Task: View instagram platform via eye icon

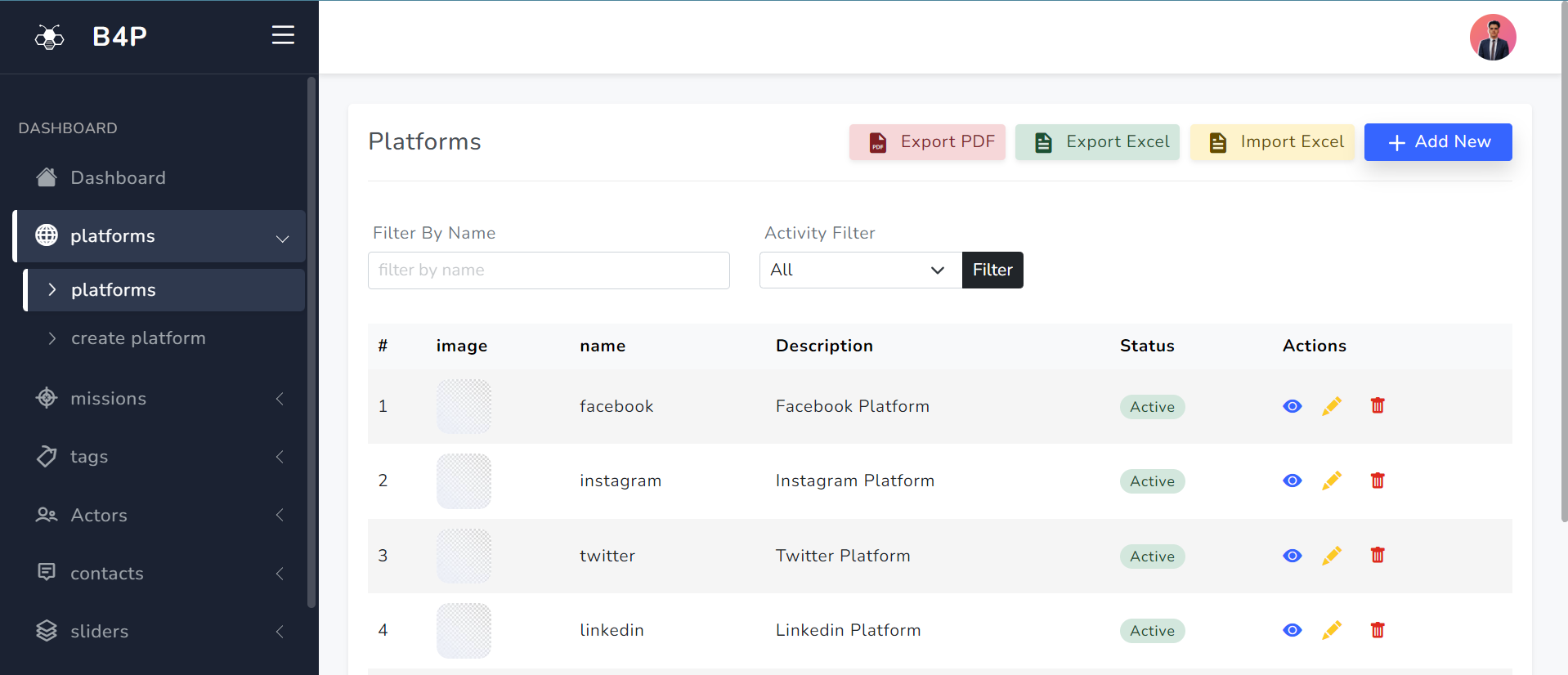Action: (x=1292, y=481)
